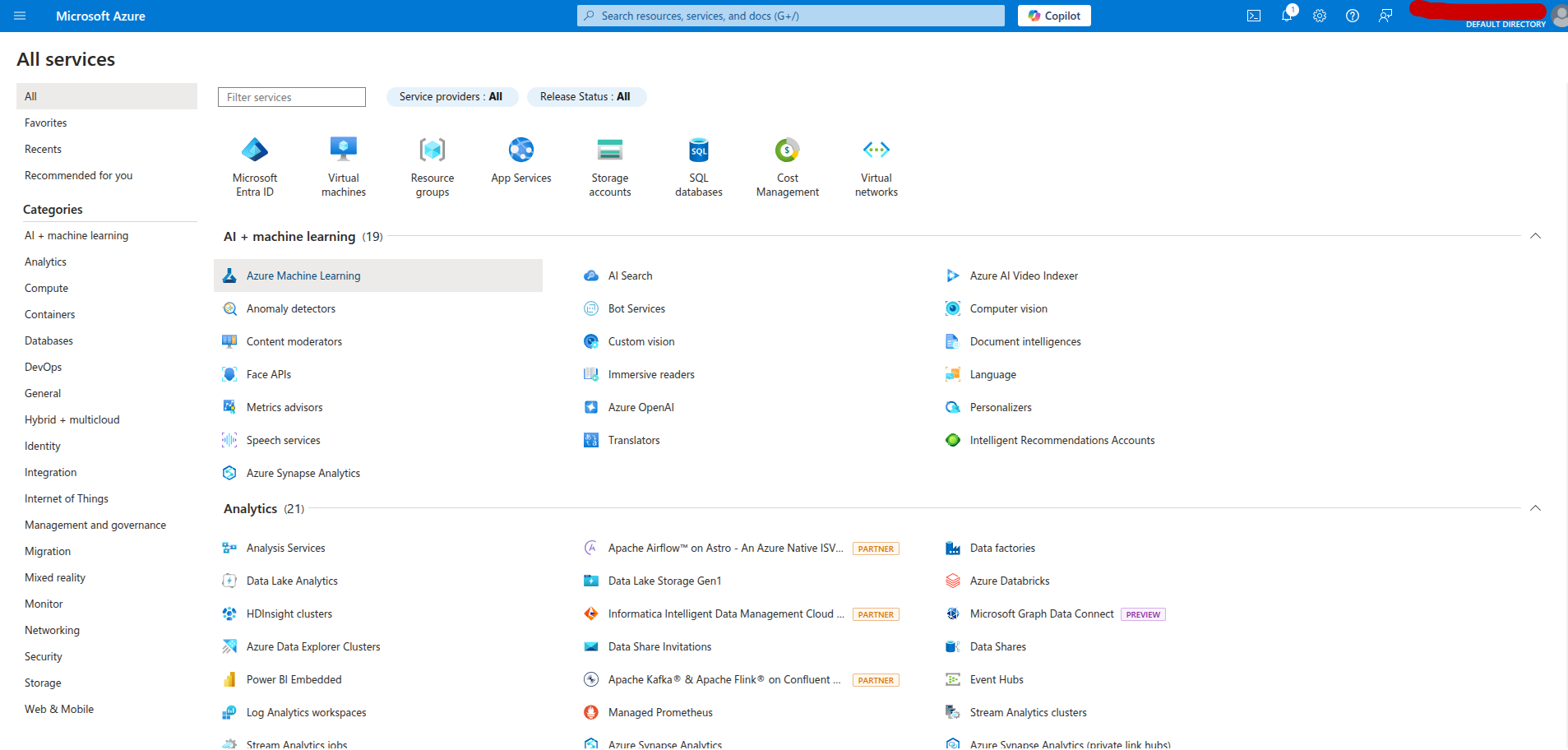
Task: Open Resource groups icon
Action: click(x=432, y=150)
